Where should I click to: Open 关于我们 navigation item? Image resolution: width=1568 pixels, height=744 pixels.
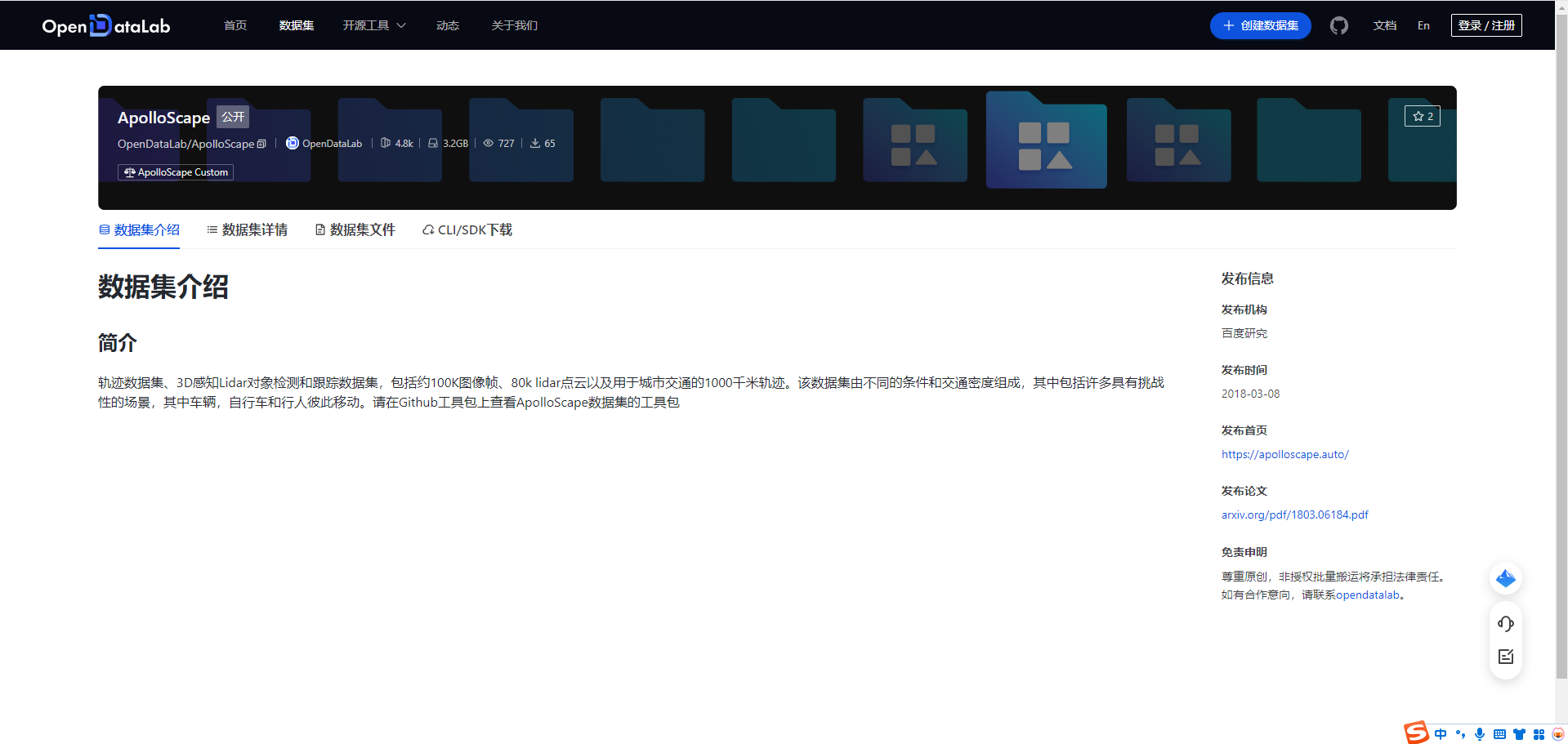(x=515, y=25)
